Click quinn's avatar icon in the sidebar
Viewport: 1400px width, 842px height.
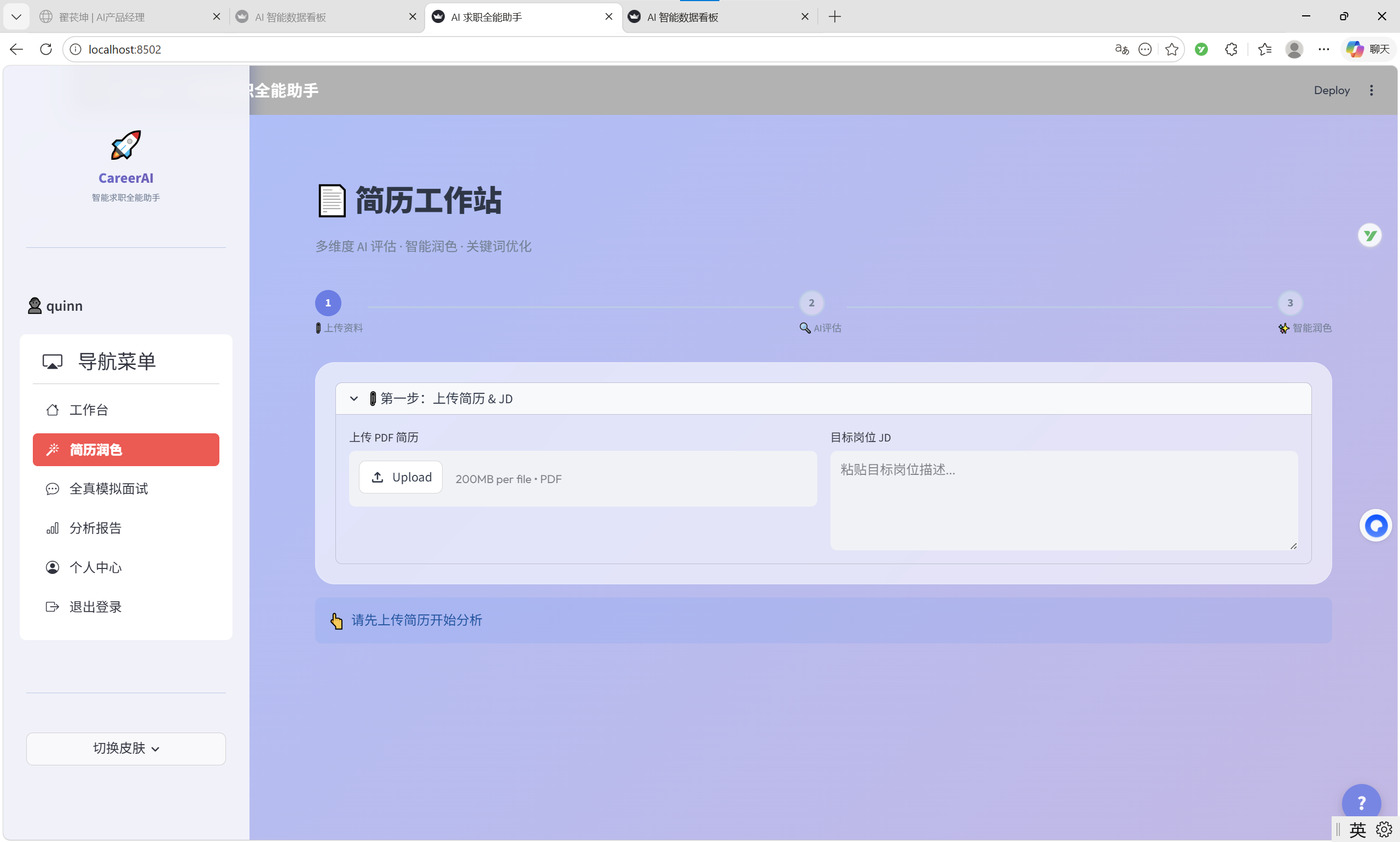click(x=34, y=305)
